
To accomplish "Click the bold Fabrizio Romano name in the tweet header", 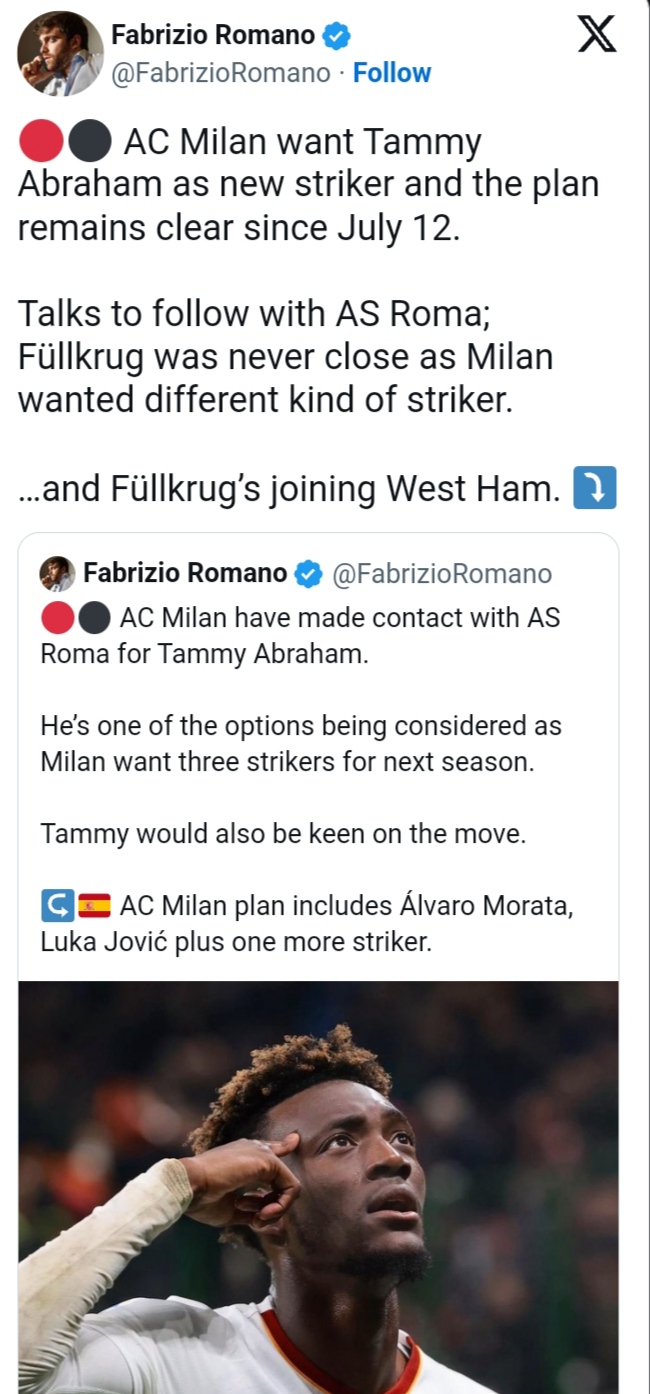I will [x=211, y=37].
